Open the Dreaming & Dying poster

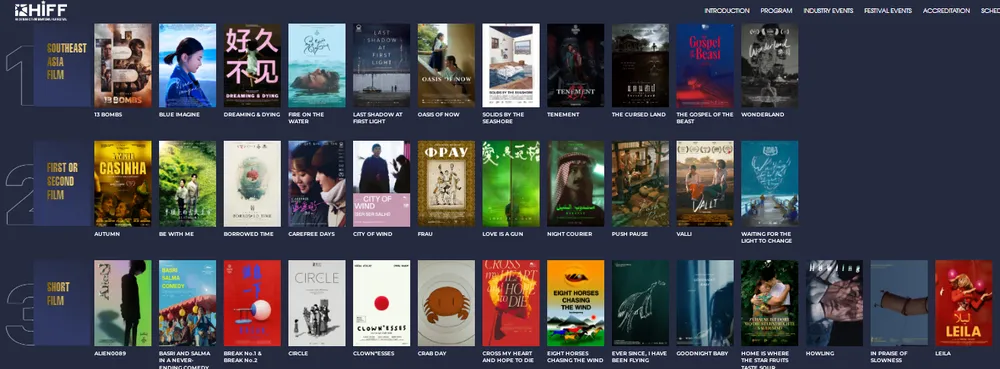coord(253,65)
